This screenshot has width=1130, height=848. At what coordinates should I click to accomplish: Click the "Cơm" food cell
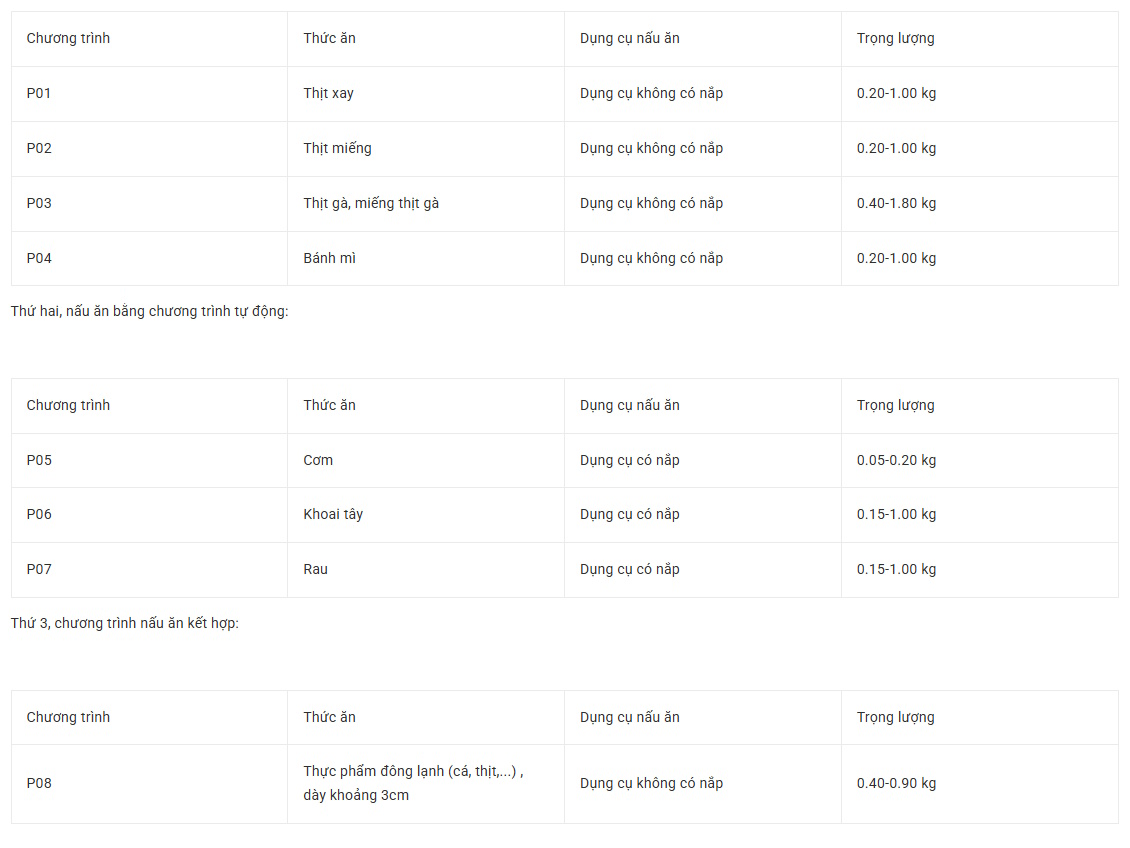pos(318,460)
